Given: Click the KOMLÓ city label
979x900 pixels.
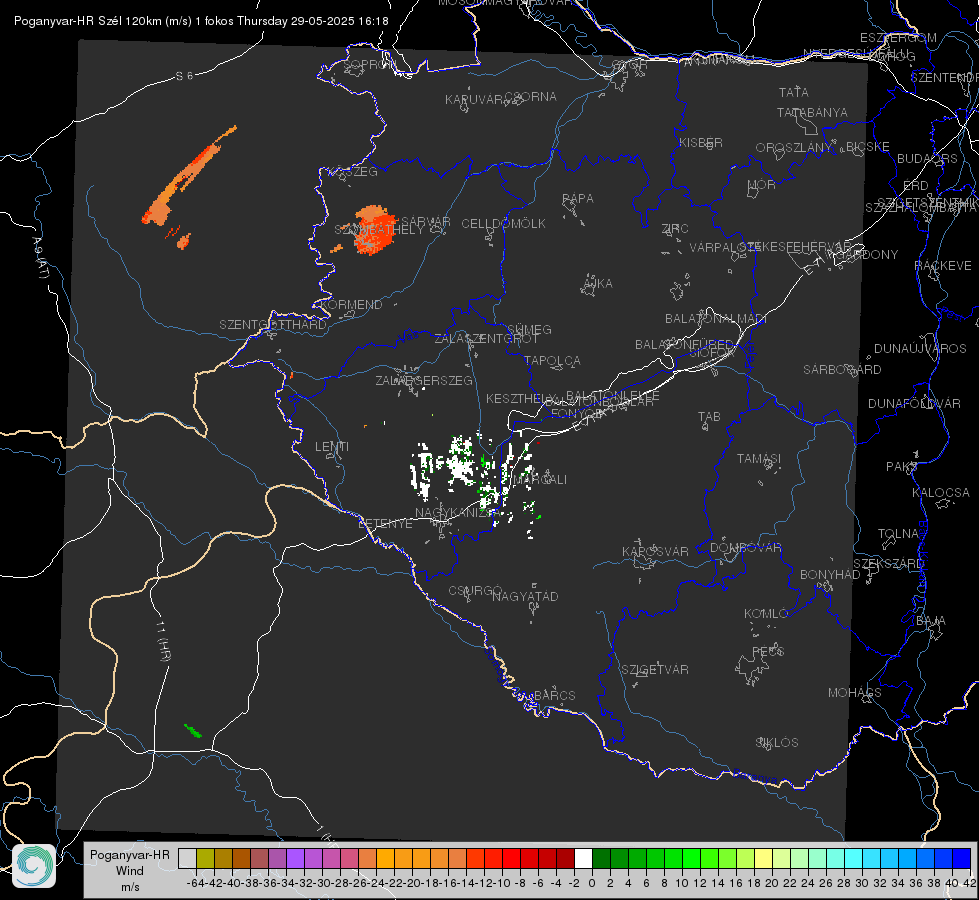Looking at the screenshot, I should coord(766,614).
